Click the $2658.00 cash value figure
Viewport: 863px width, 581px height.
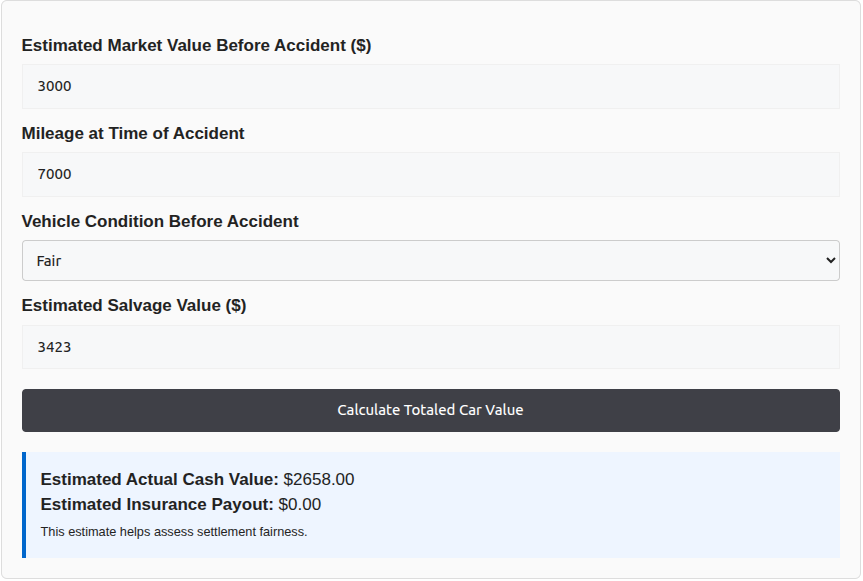(319, 479)
